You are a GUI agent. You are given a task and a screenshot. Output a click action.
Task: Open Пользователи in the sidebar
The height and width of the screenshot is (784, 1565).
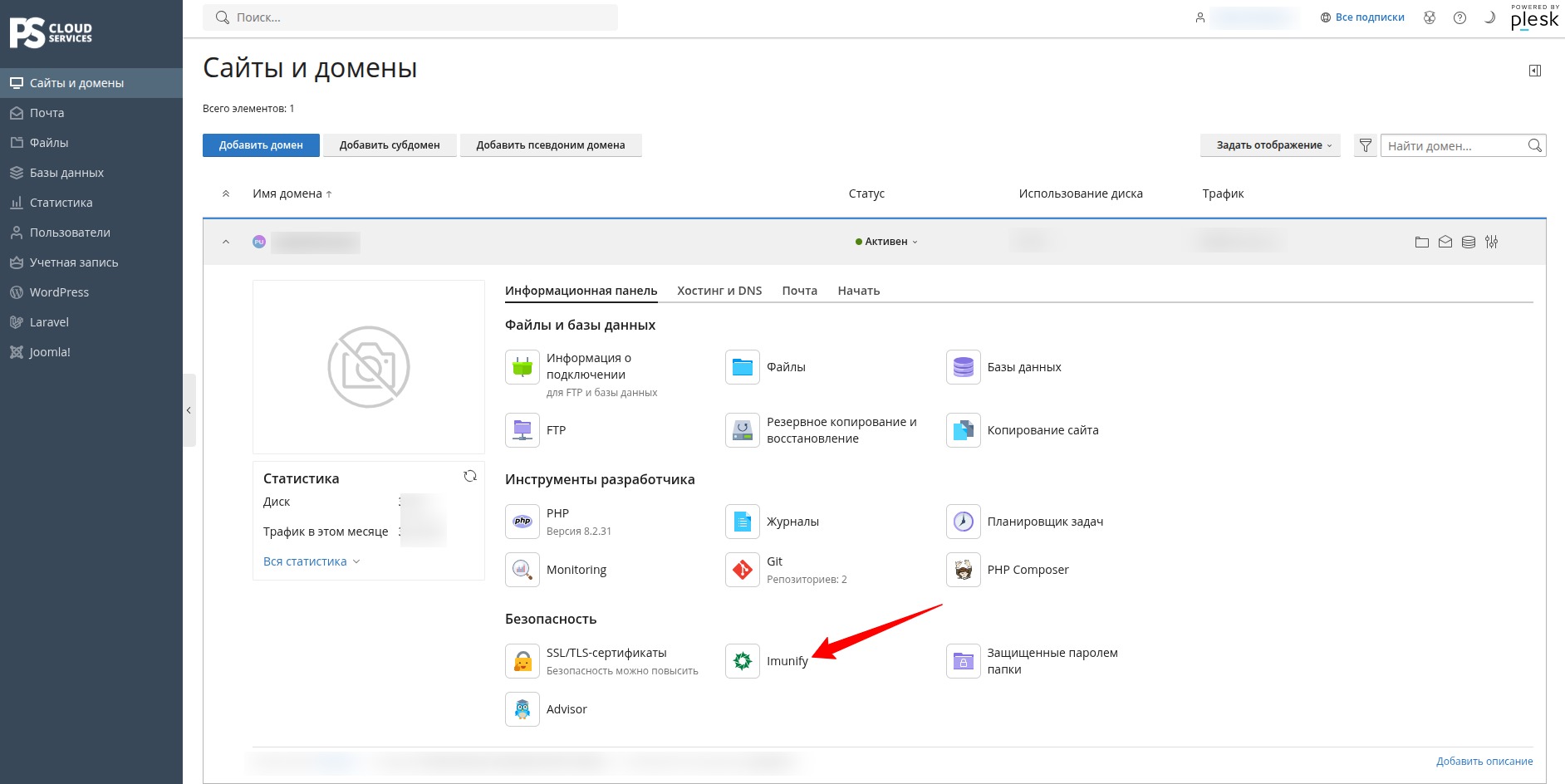click(x=91, y=233)
